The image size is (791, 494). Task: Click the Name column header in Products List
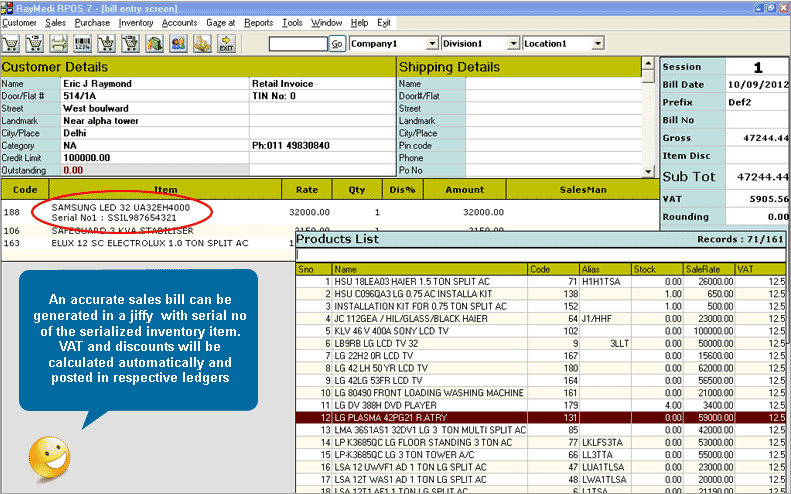coord(430,269)
